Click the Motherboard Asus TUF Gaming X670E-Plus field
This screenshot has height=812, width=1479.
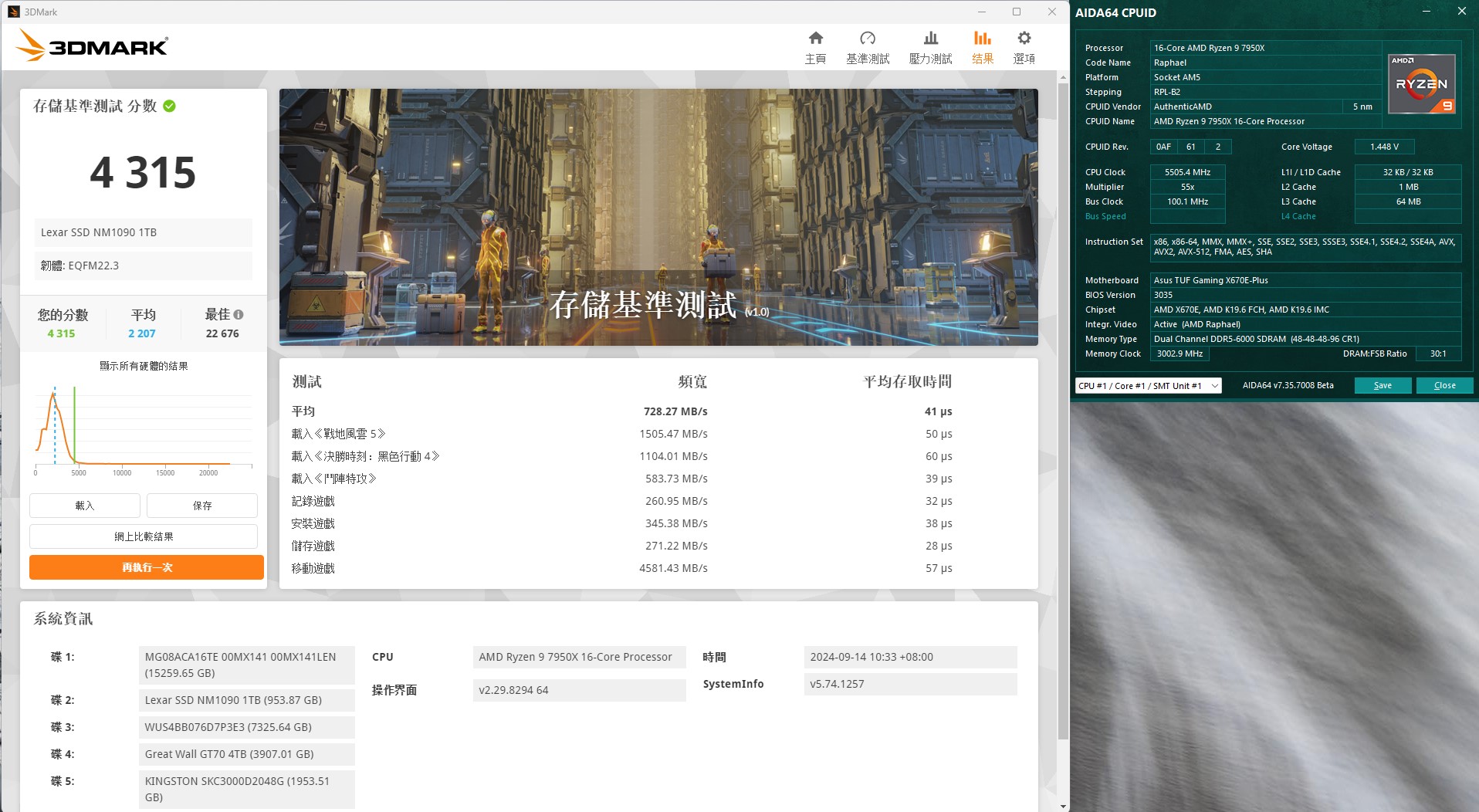pyautogui.click(x=1305, y=280)
